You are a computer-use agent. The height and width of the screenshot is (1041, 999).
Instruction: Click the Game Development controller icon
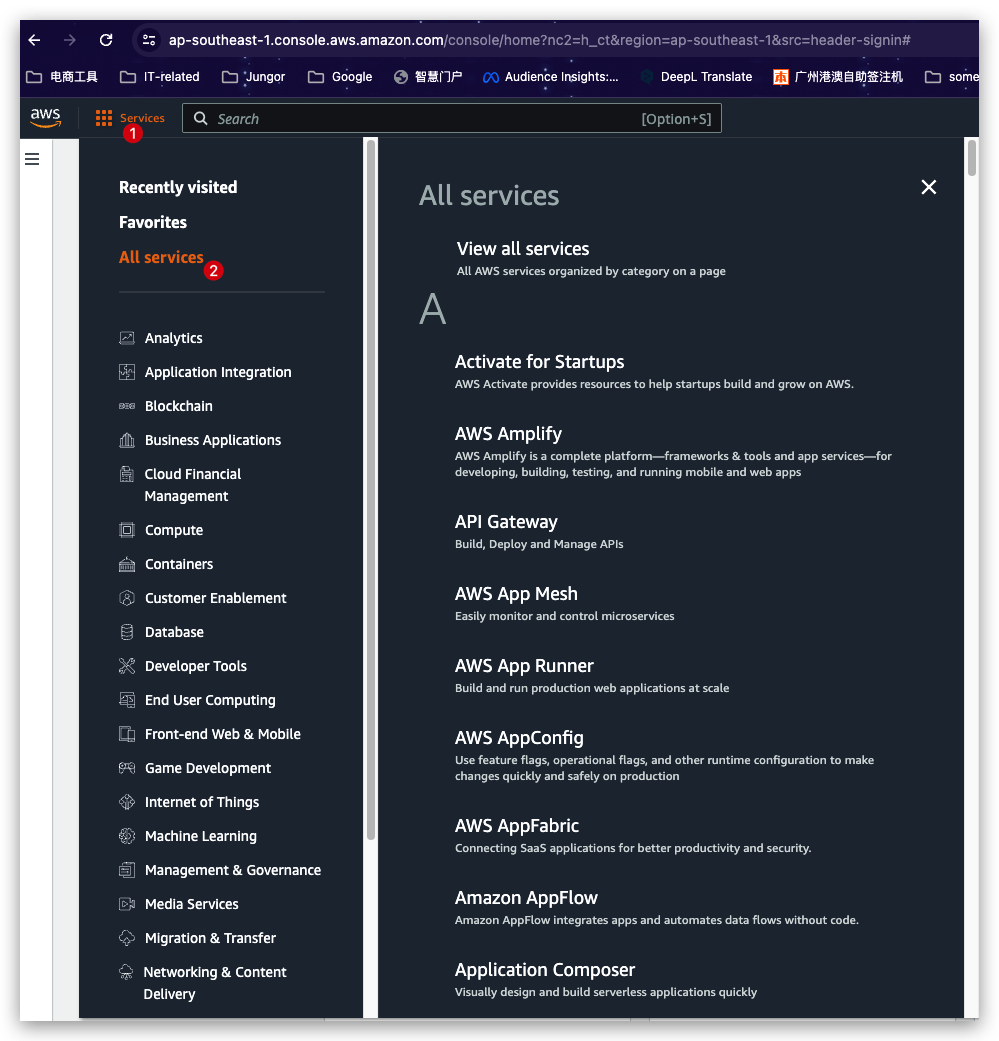[127, 768]
